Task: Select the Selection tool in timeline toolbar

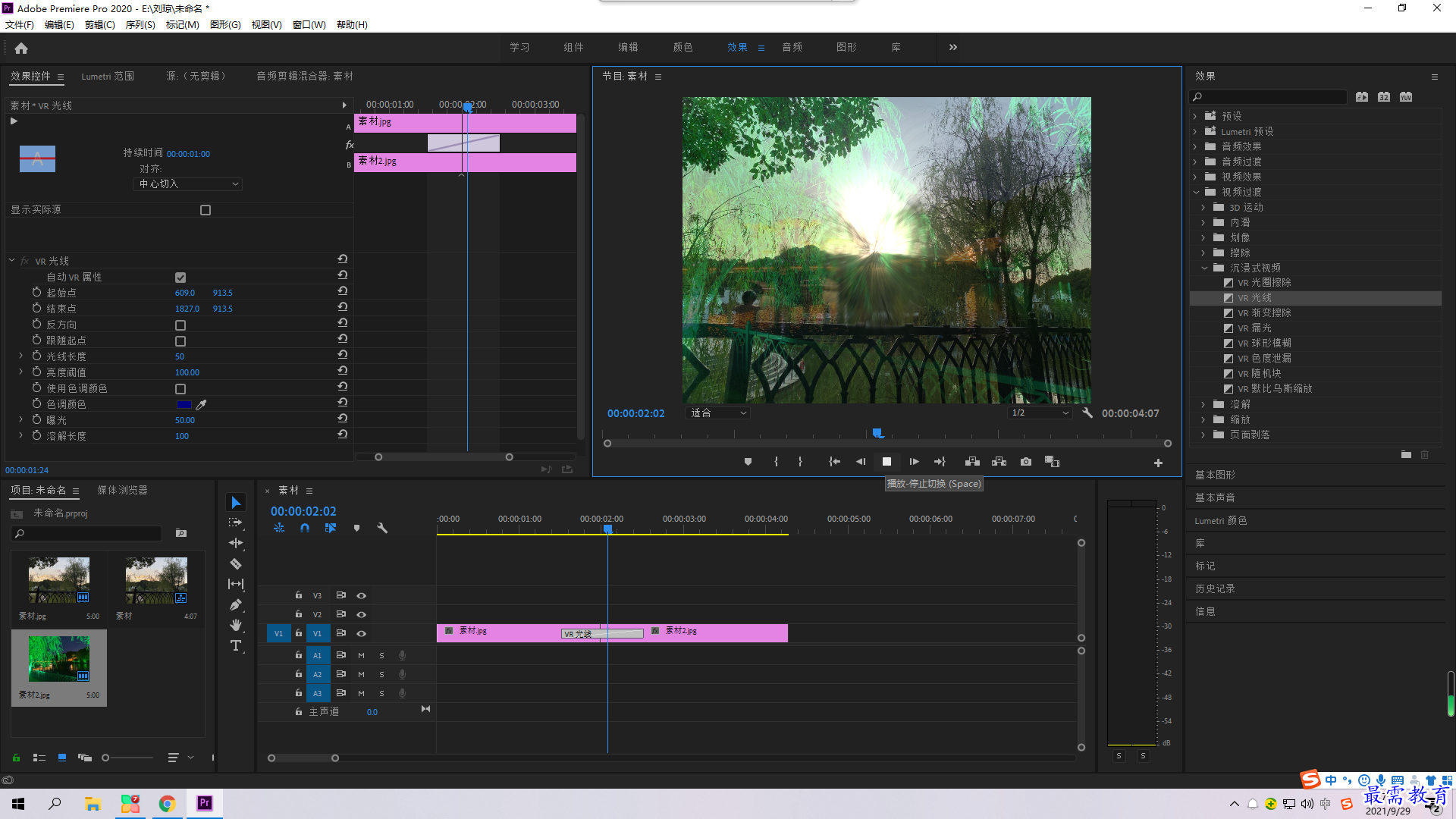Action: [236, 503]
